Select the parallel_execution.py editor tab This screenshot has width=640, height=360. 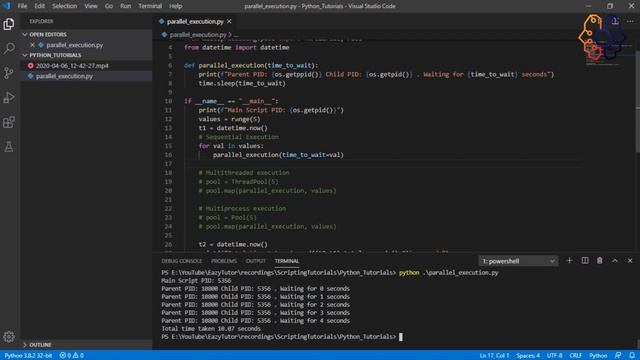(195, 21)
